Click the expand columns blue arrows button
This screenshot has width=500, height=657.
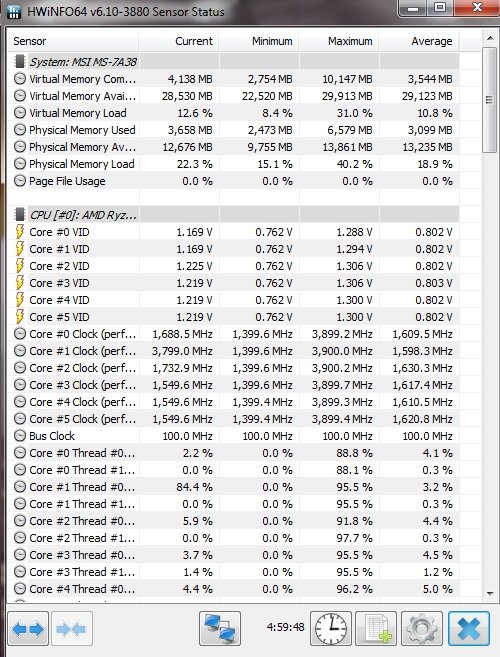coord(28,628)
